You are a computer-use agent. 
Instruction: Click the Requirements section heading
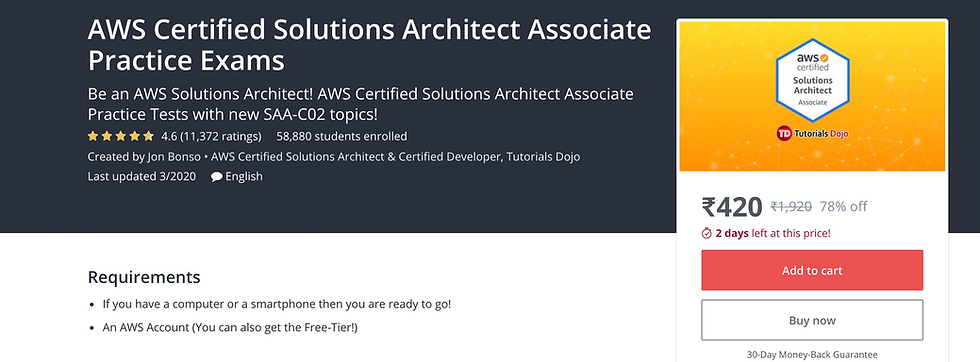click(x=144, y=277)
